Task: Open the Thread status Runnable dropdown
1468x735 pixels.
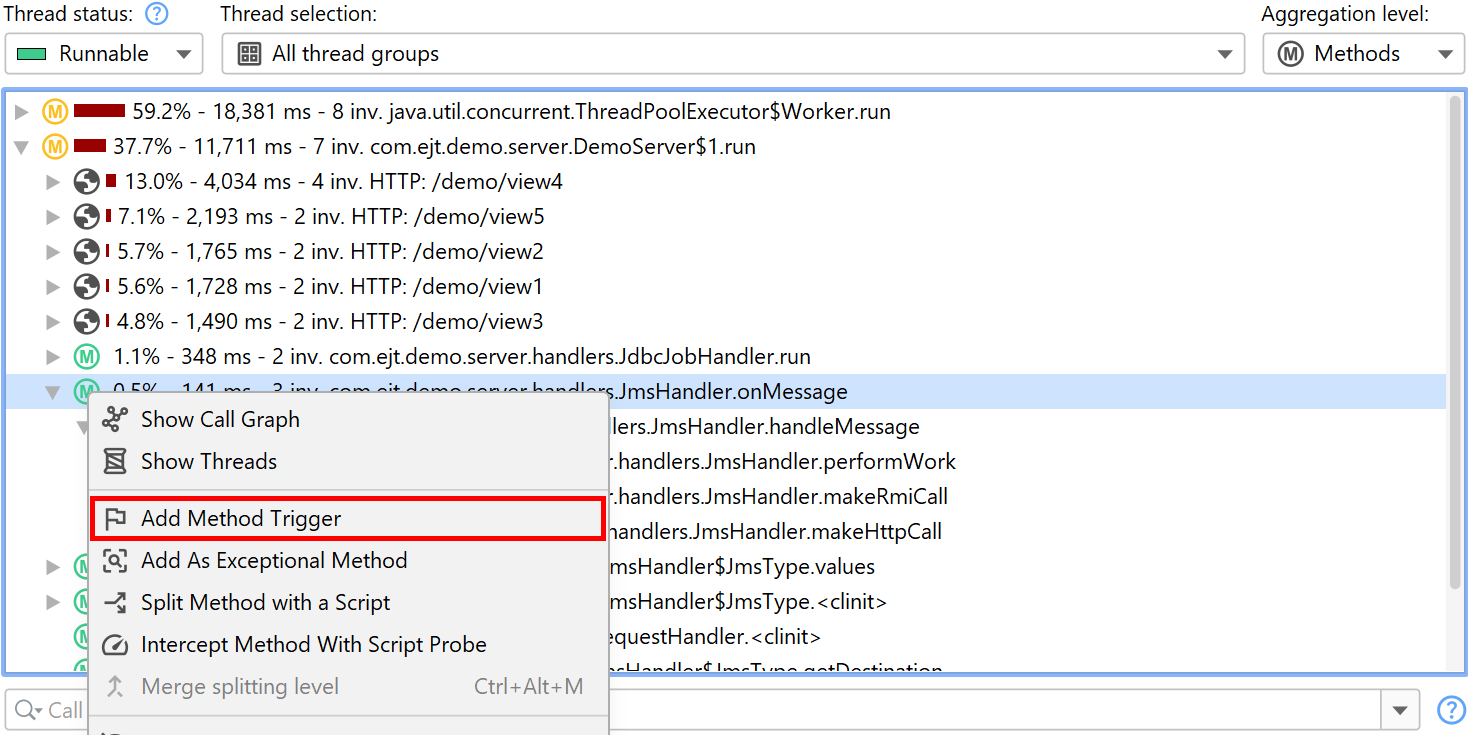Action: click(x=104, y=54)
